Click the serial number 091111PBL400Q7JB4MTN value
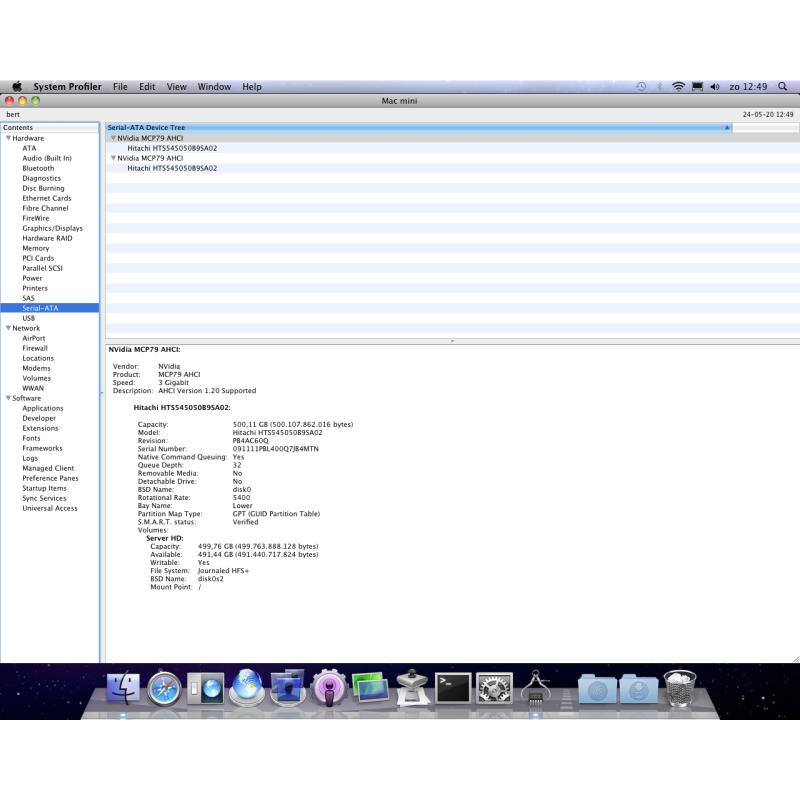Screen dimensions: 800x800 pos(276,449)
